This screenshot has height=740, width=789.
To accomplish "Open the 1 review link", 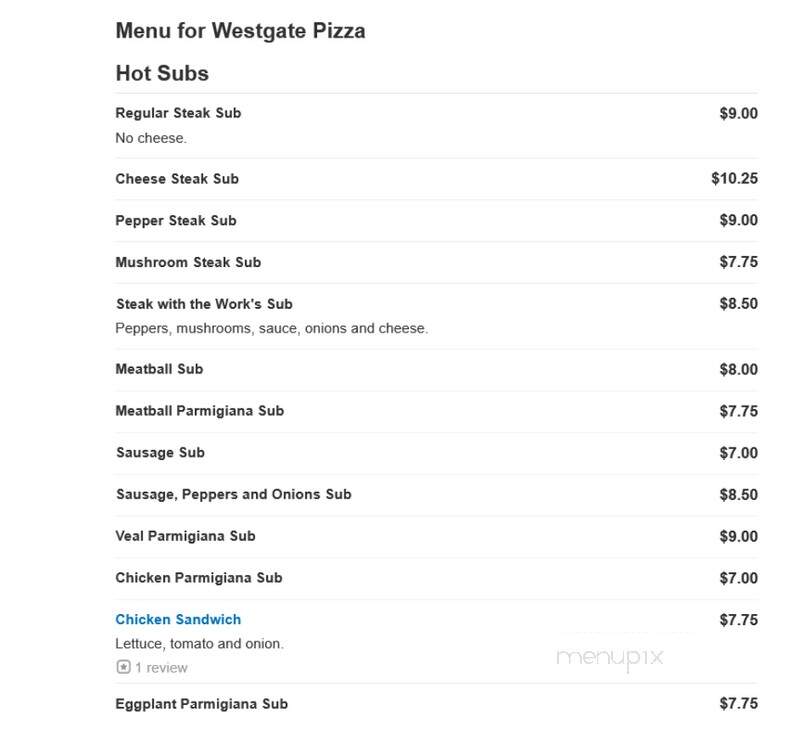I will (161, 668).
